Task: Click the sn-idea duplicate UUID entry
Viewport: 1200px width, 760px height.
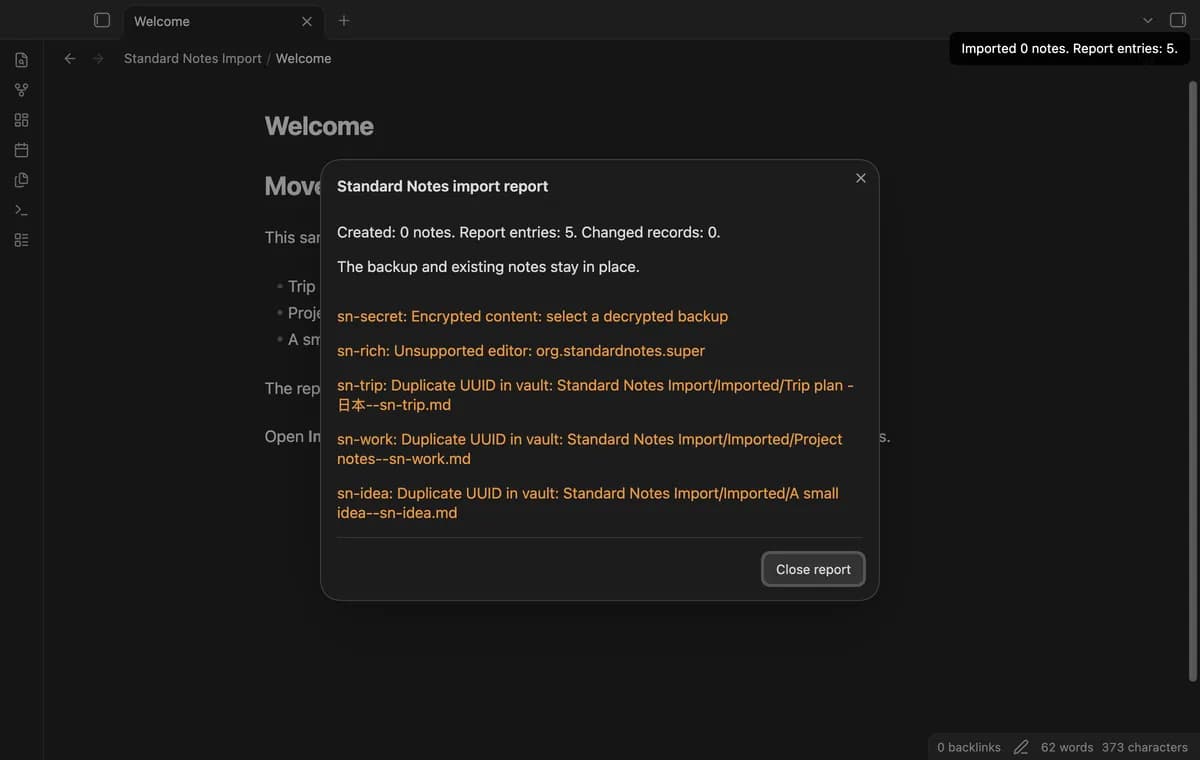Action: click(588, 503)
